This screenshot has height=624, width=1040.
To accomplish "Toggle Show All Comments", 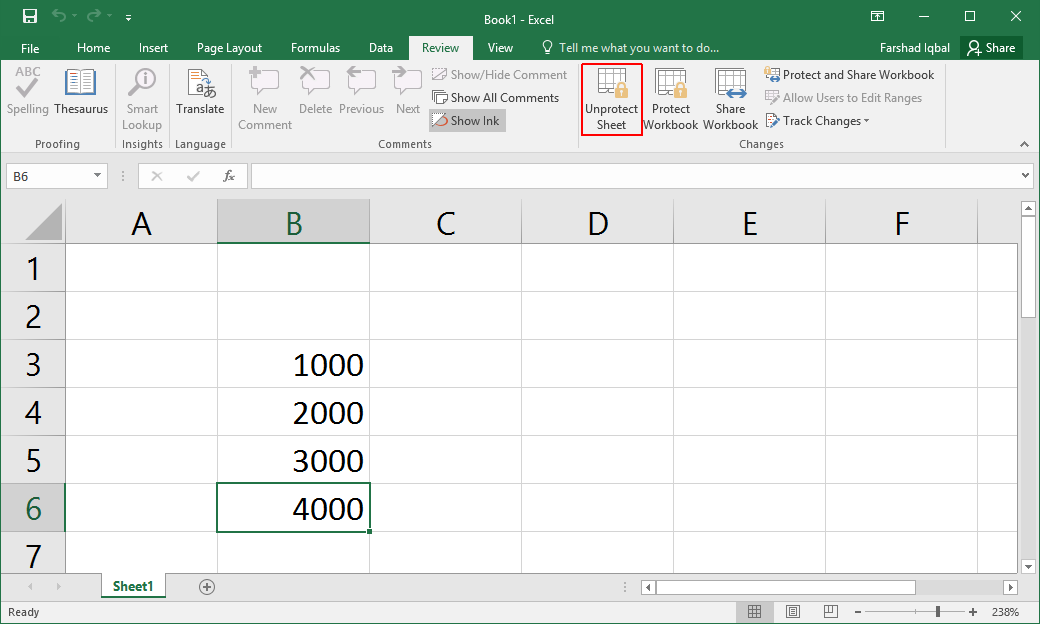I will (x=495, y=98).
